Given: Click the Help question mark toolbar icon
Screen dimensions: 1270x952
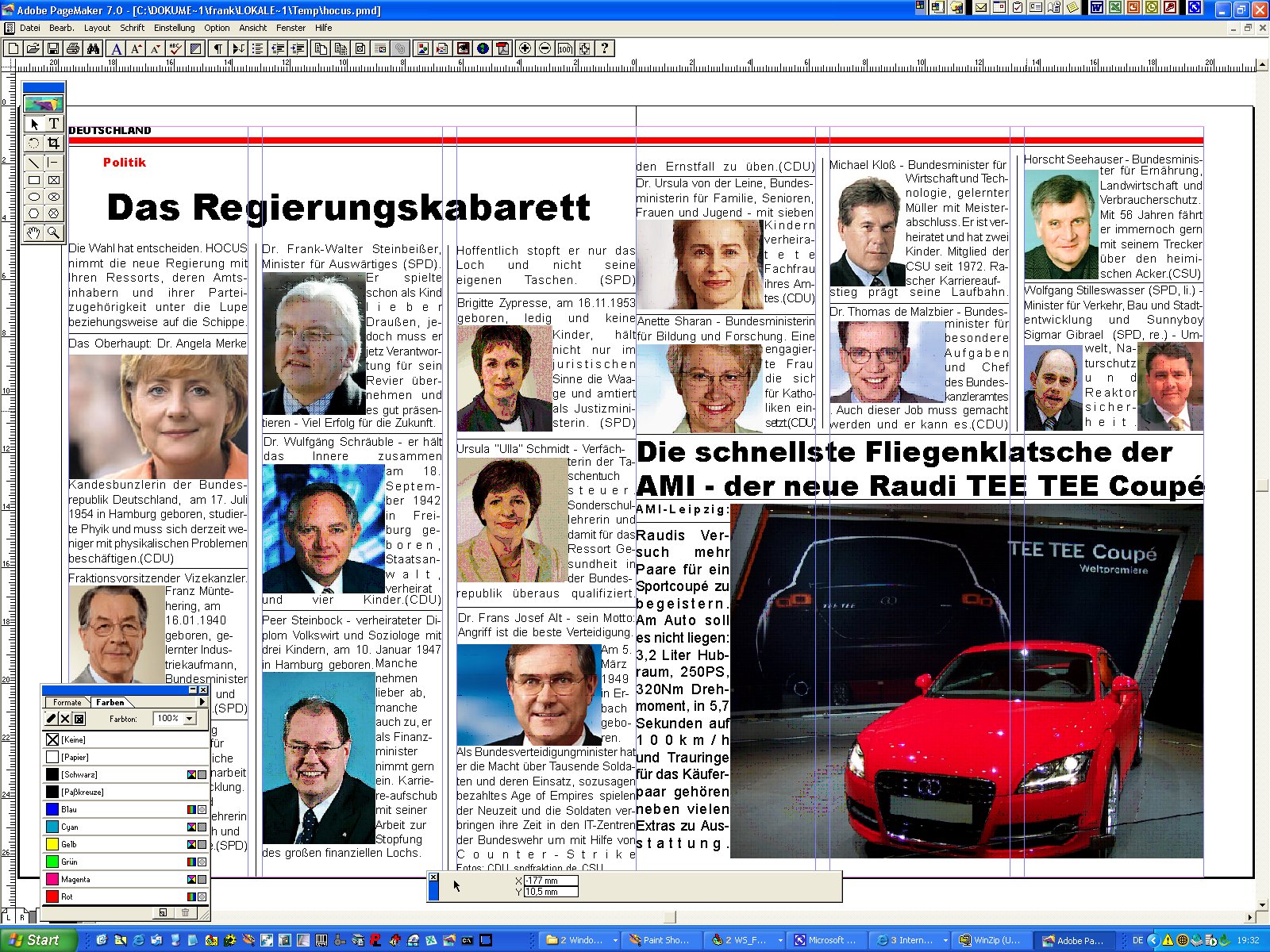Looking at the screenshot, I should 605,48.
